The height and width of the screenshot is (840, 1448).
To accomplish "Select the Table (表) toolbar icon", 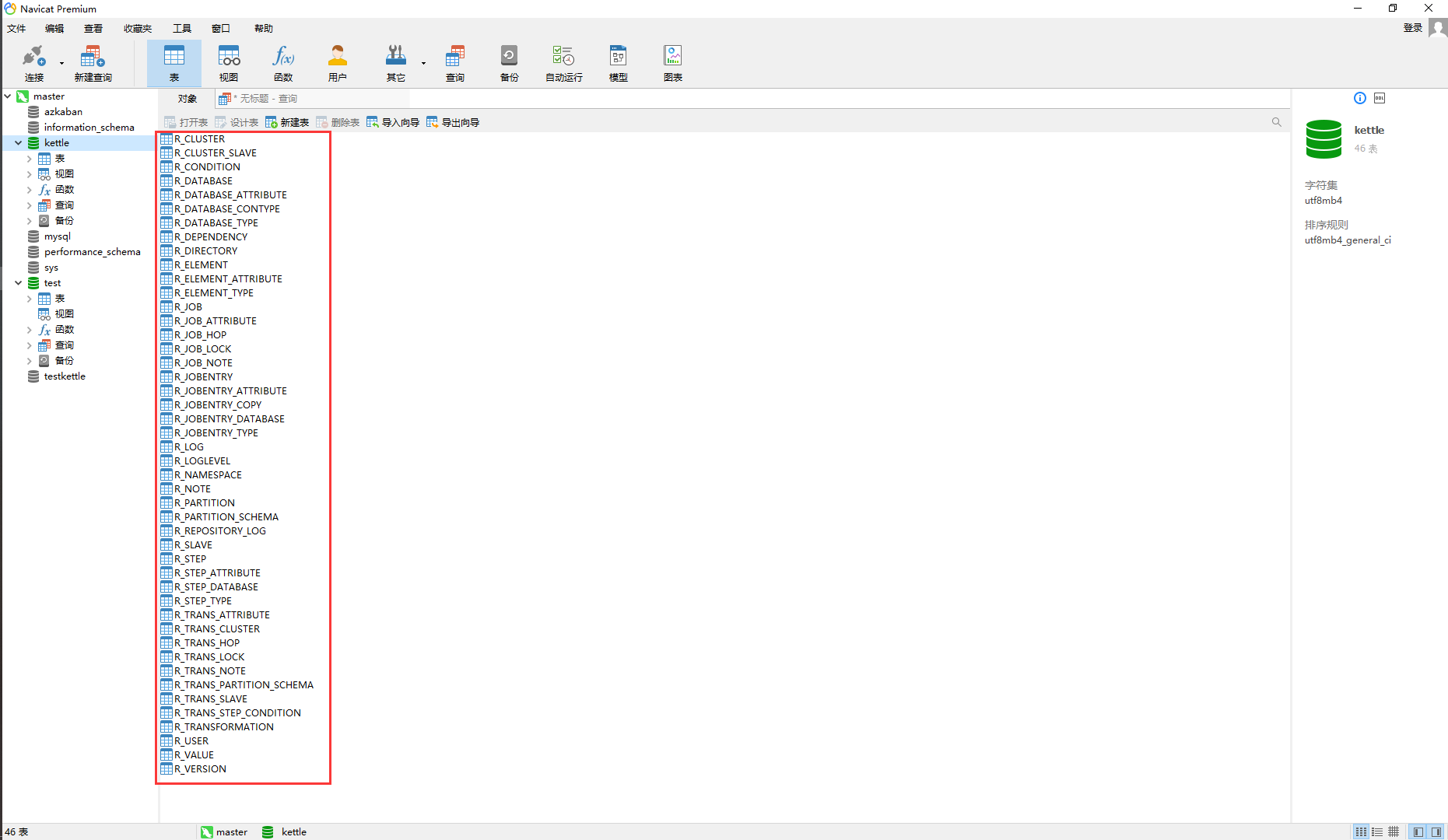I will [174, 63].
